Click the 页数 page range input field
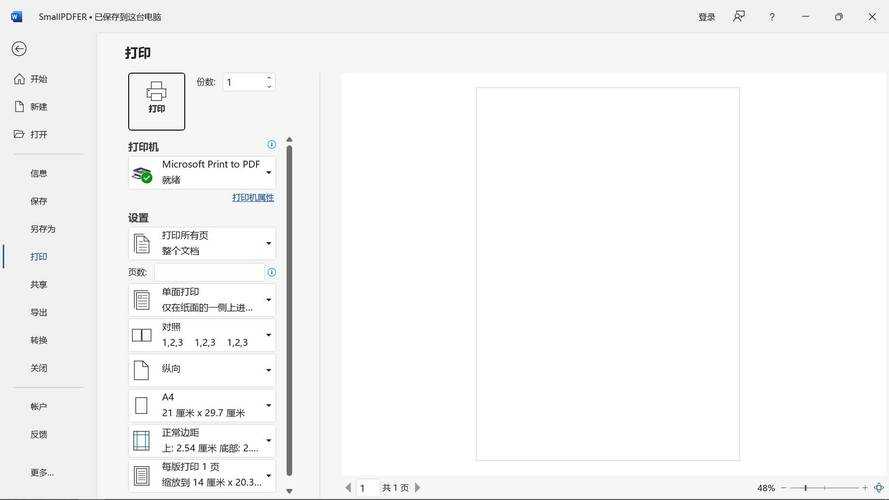Screen dimensions: 889x500 pos(208,272)
